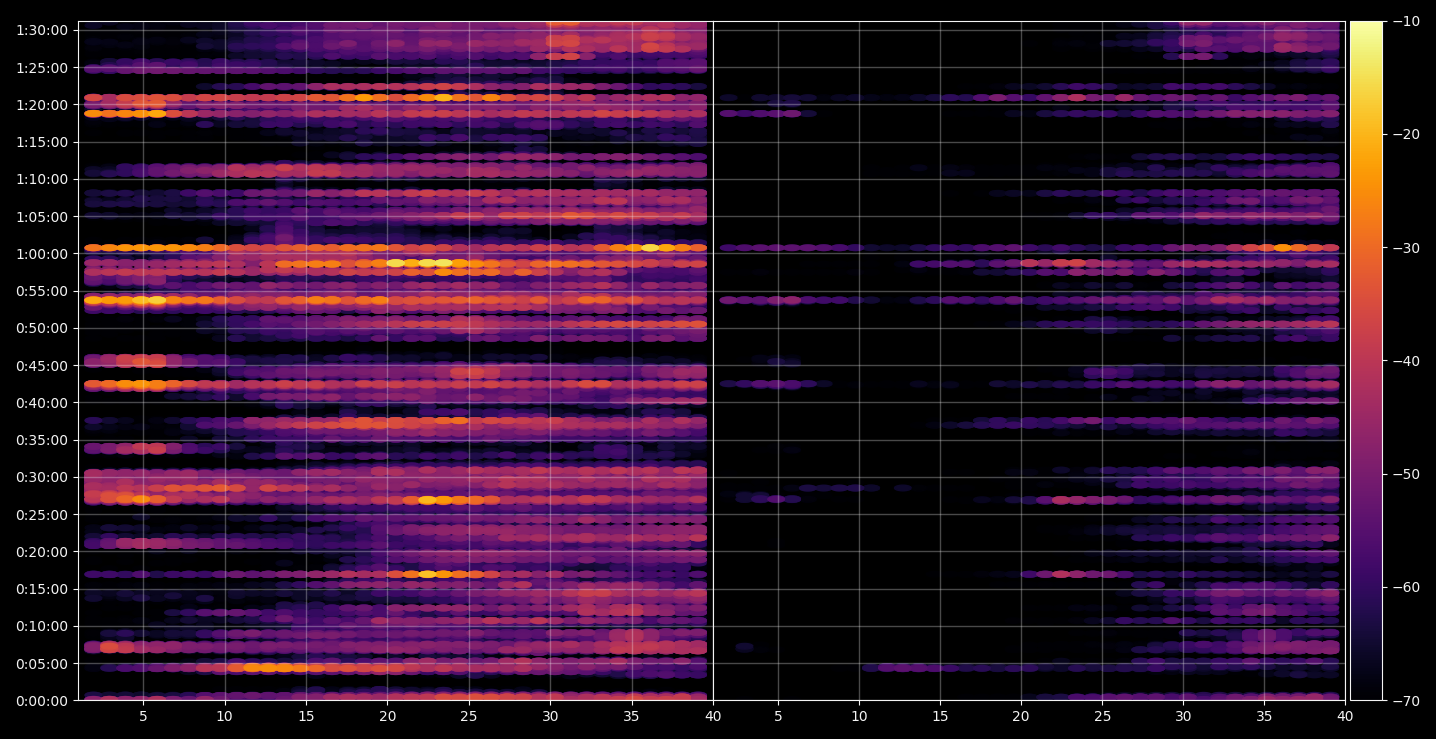Click the 0:15:00 time axis label
1436x739 pixels.
click(42, 589)
